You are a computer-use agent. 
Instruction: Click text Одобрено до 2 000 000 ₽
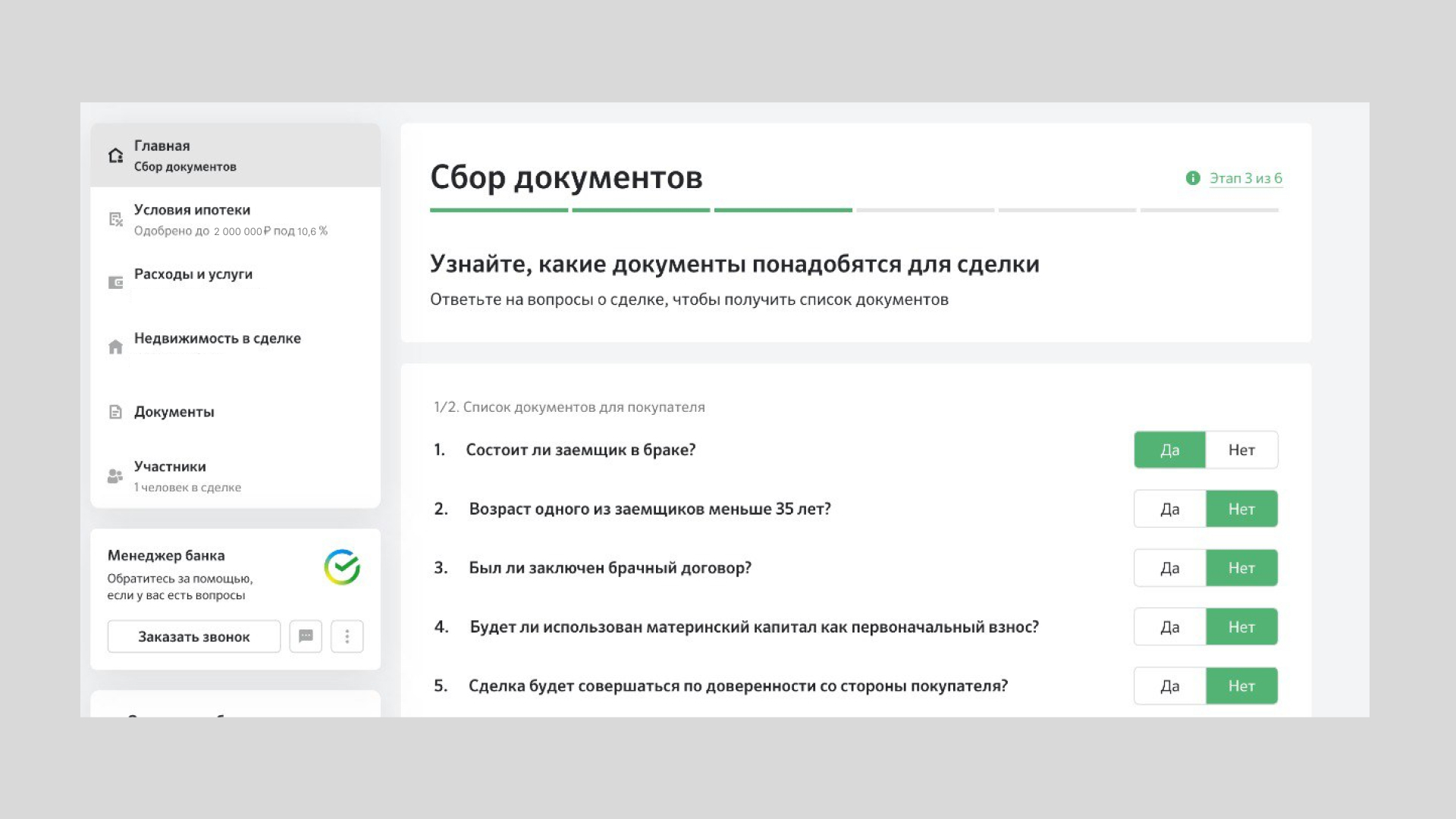point(202,231)
